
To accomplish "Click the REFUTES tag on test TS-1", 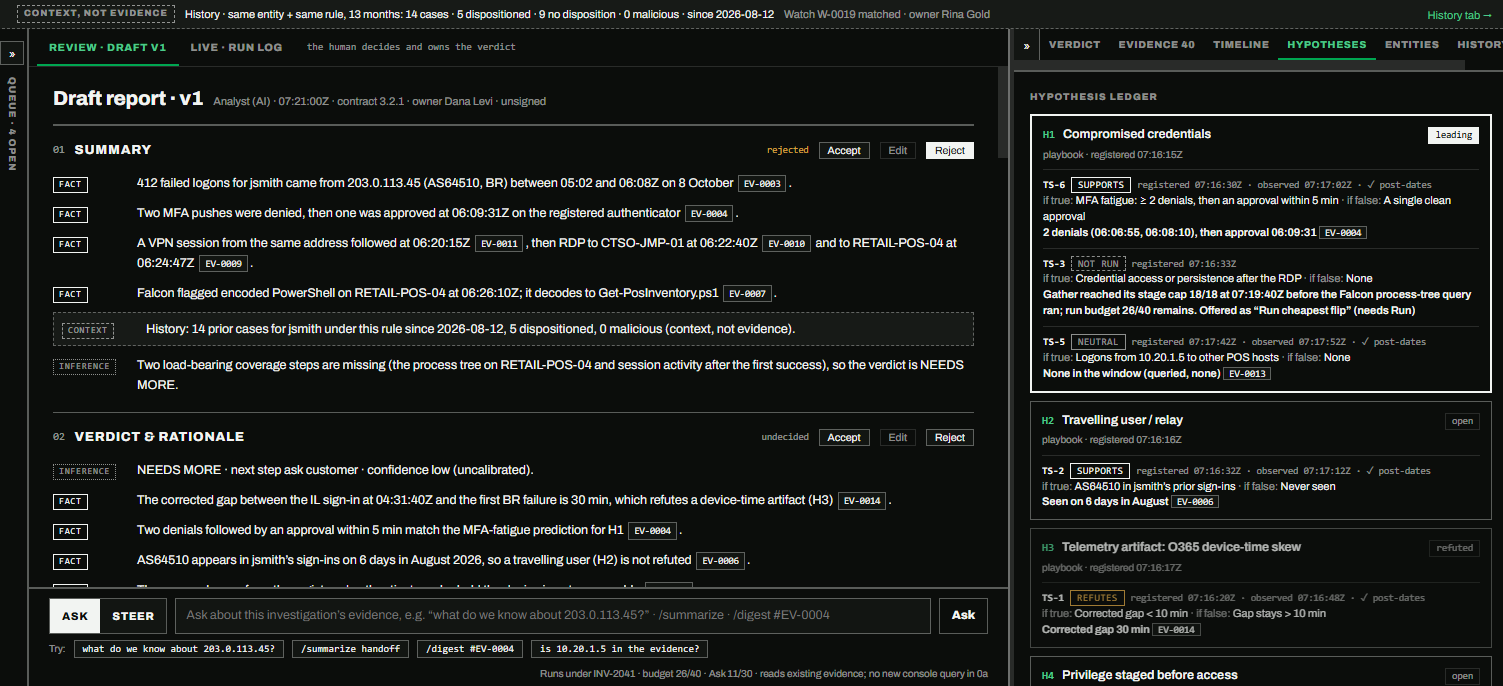I will [1097, 598].
